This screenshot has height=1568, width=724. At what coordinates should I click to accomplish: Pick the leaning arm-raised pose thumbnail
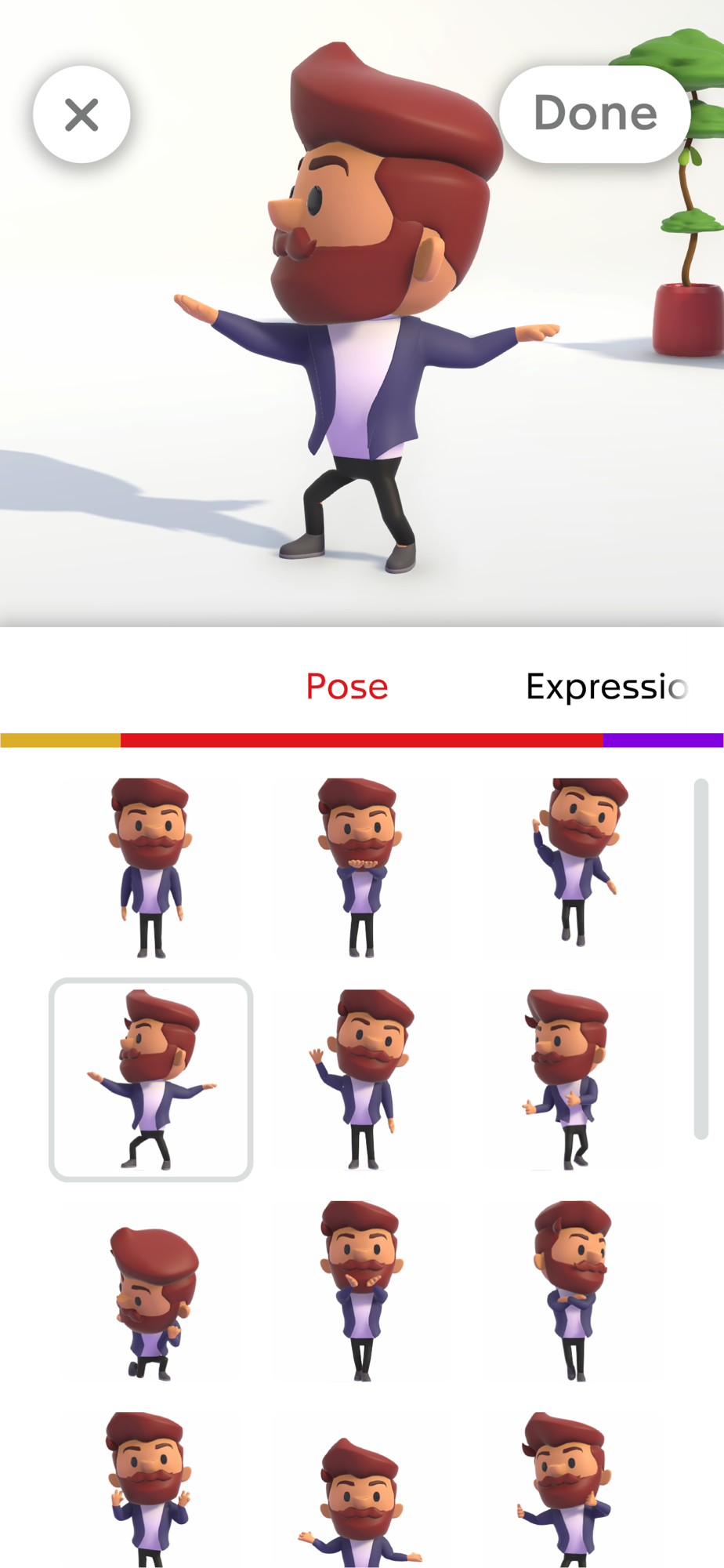(x=574, y=868)
